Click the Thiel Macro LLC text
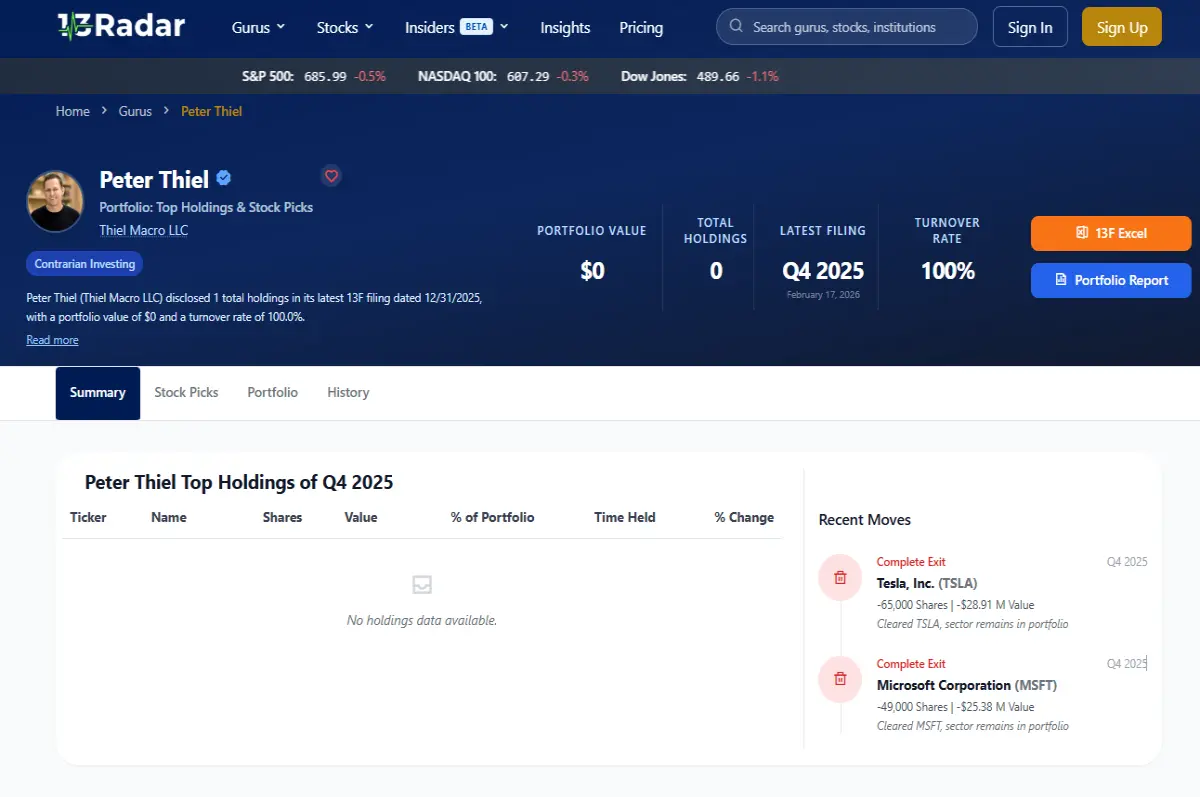Image resolution: width=1200 pixels, height=797 pixels. tap(144, 230)
